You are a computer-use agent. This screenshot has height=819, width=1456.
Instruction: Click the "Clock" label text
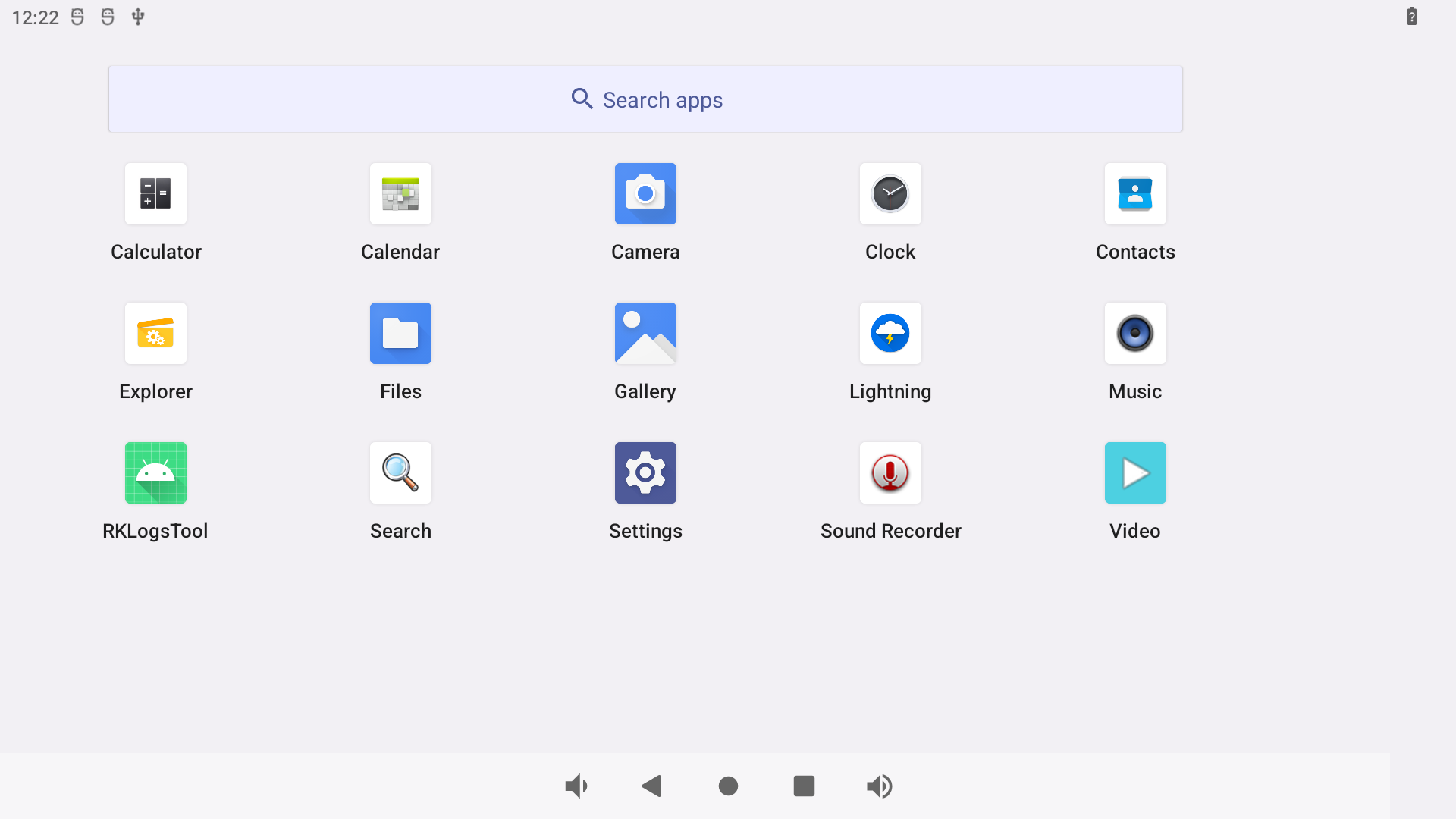pos(890,252)
